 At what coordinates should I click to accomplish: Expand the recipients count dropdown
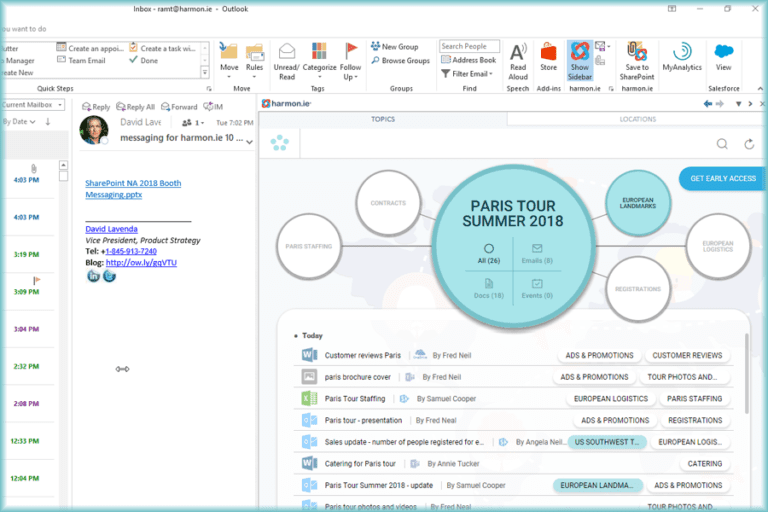193,122
